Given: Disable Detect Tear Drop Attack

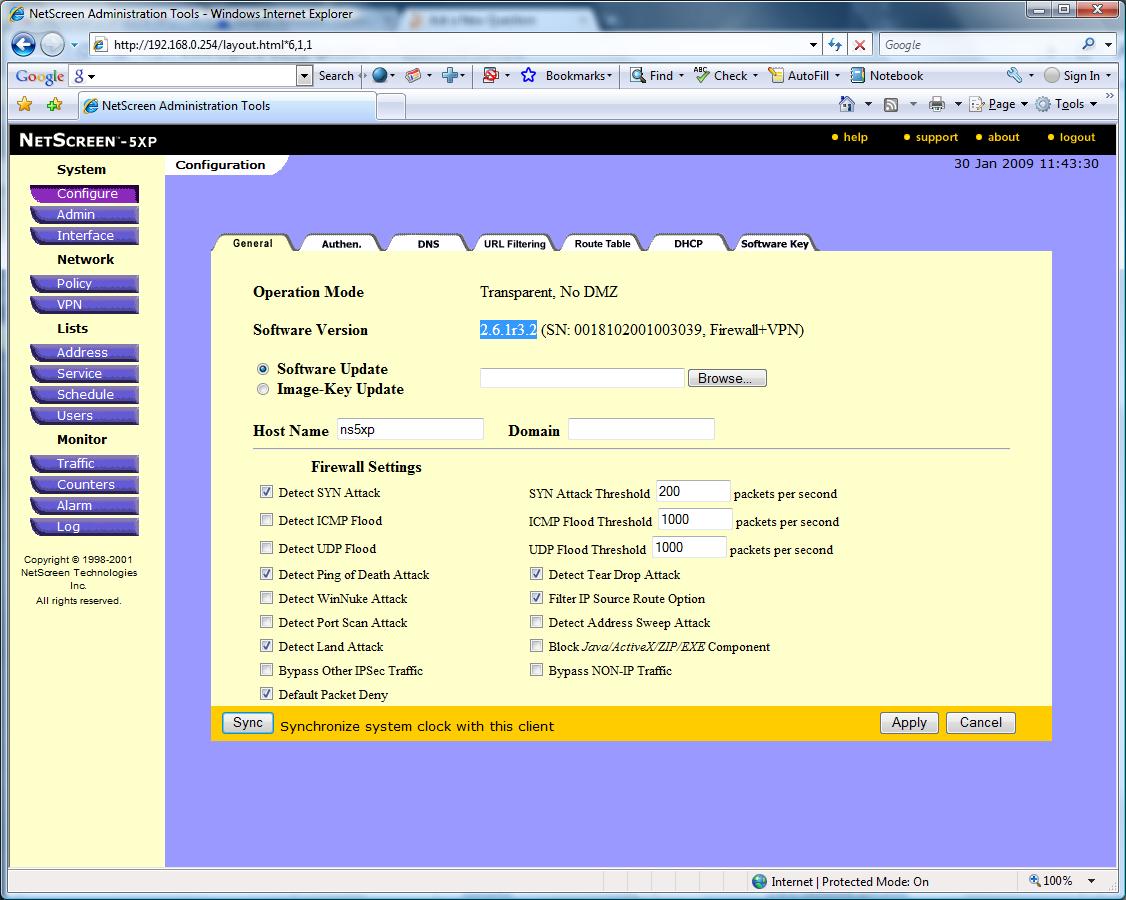Looking at the screenshot, I should tap(536, 573).
